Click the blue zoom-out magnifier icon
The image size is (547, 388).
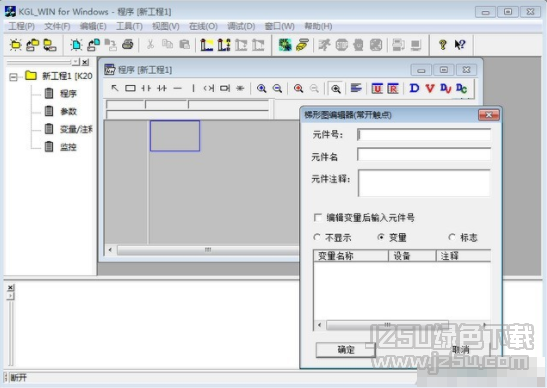(277, 88)
